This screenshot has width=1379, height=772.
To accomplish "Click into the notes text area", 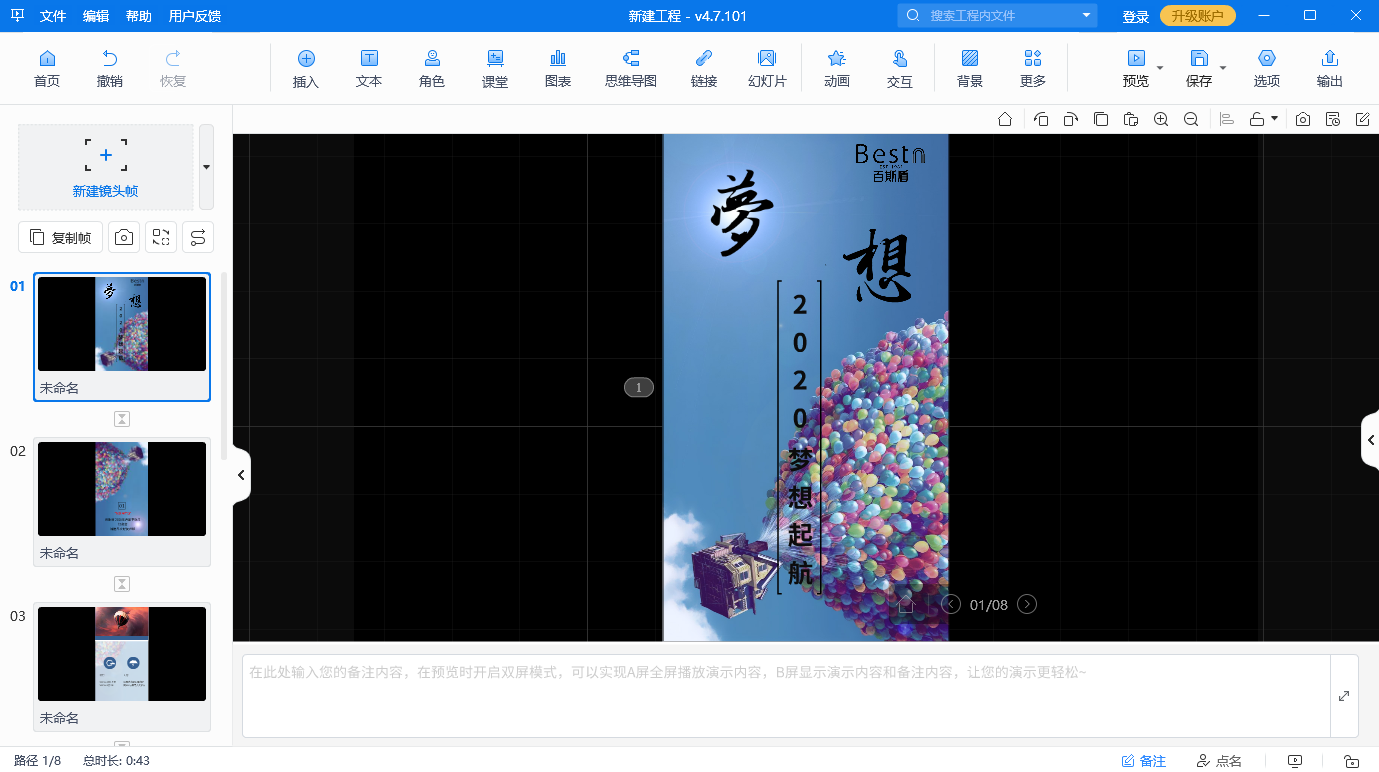I will point(786,696).
